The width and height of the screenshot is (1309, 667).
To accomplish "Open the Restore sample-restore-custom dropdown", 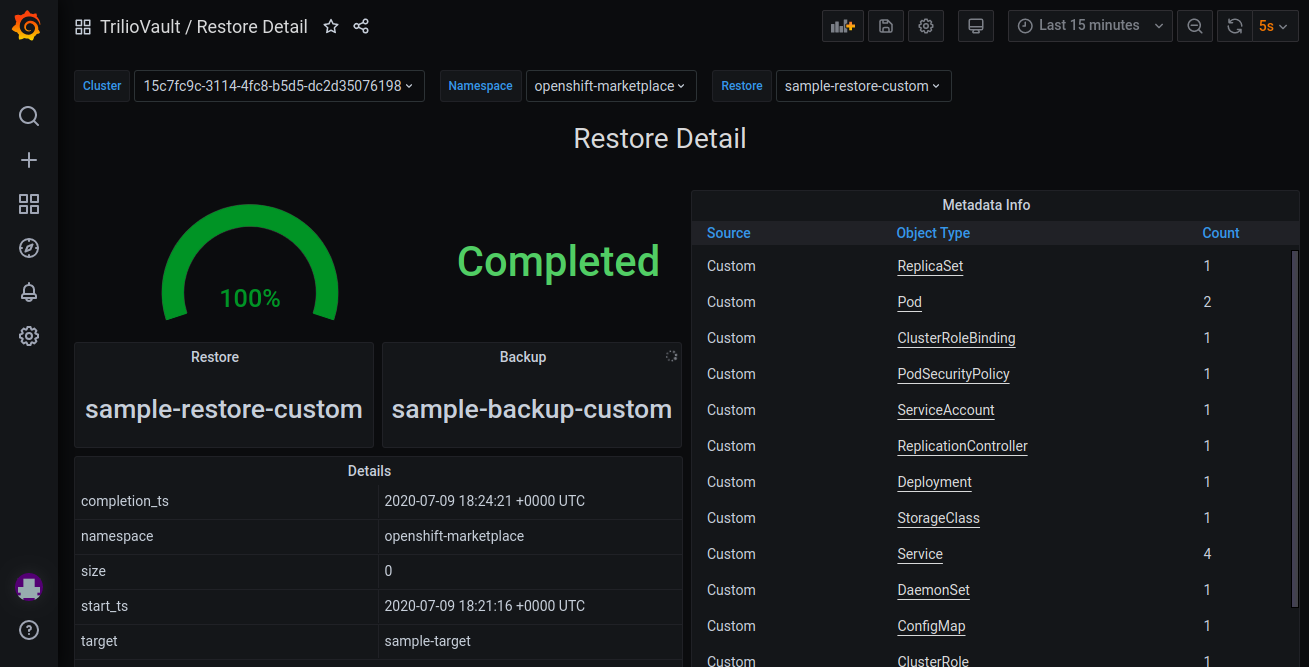I will (863, 86).
